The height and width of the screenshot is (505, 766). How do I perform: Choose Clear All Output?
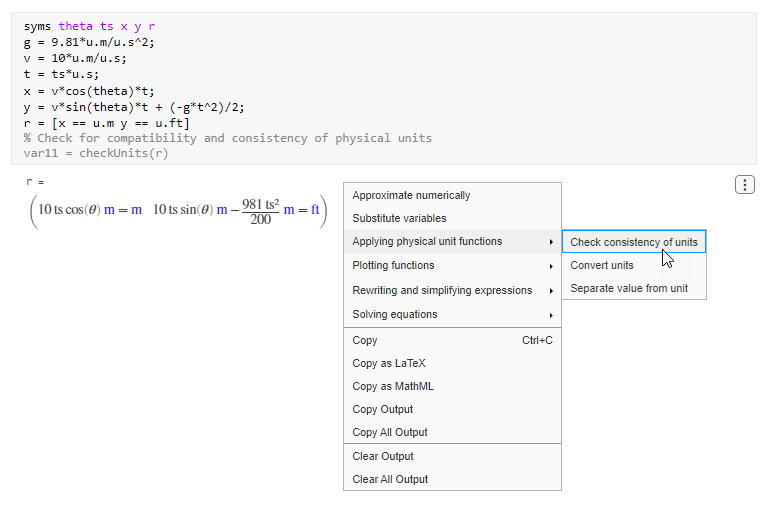pos(390,480)
